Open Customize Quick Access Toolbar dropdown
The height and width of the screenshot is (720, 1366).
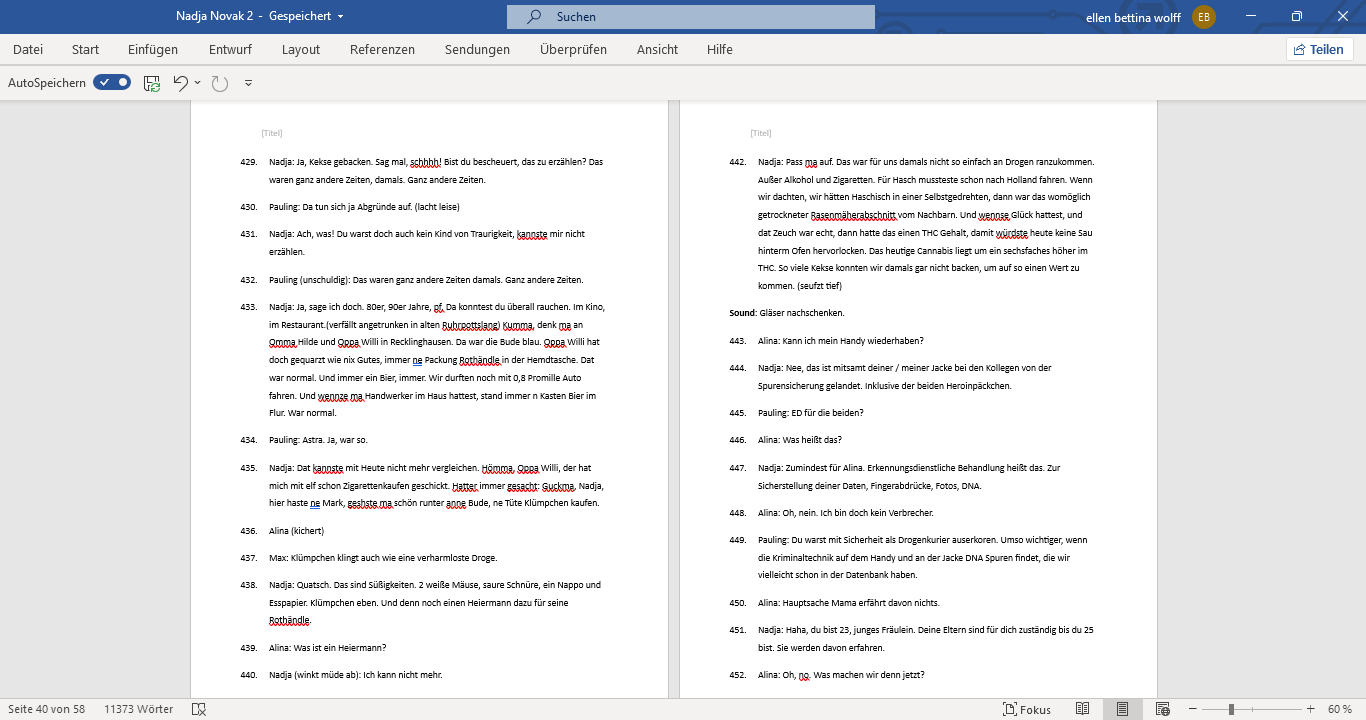pos(248,83)
